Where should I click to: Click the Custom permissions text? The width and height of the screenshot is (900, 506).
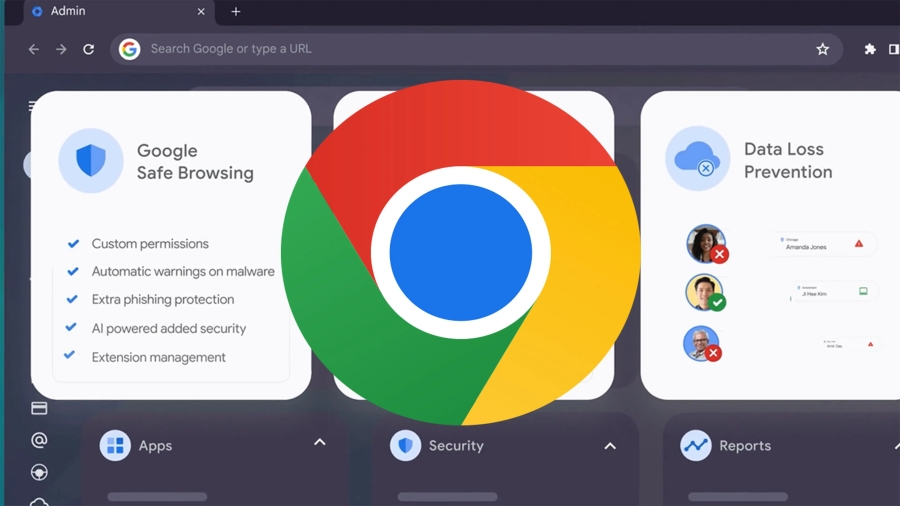point(150,244)
